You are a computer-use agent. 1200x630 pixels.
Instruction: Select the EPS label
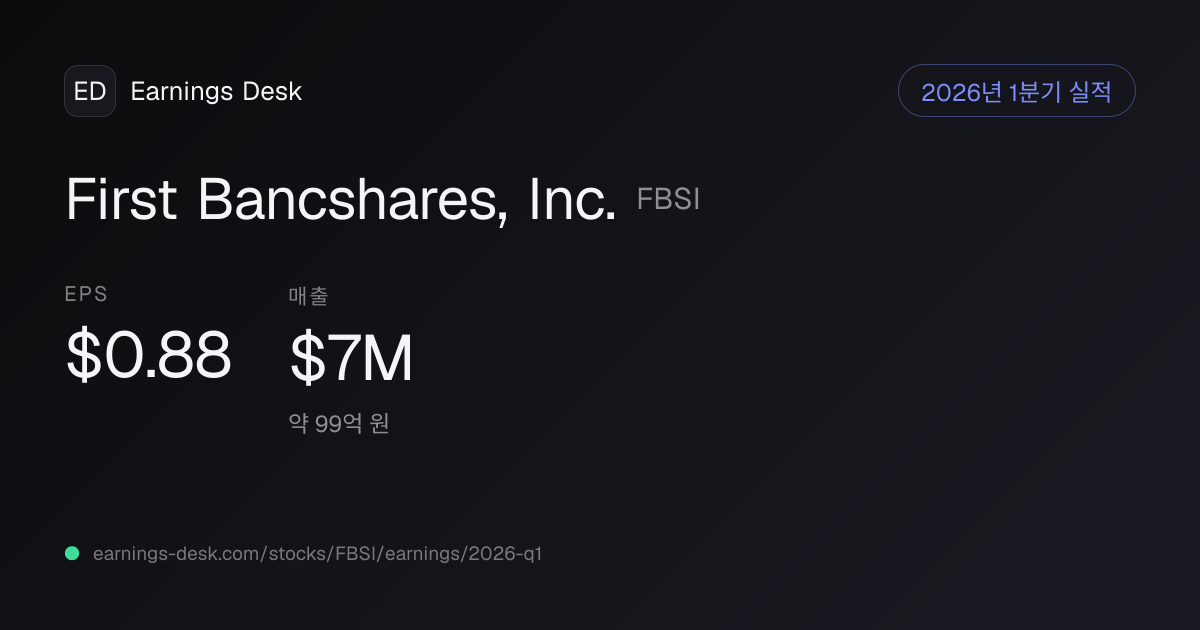(x=86, y=294)
